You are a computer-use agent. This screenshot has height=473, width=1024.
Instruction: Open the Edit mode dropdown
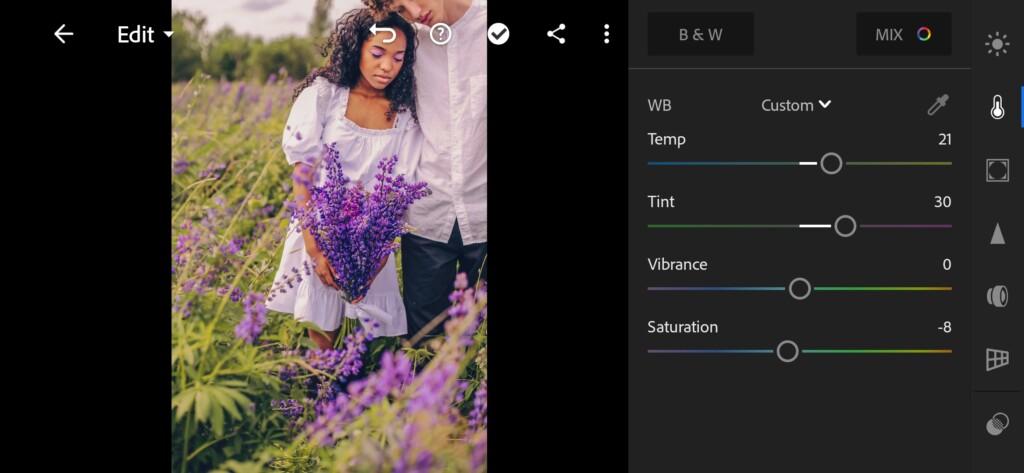click(x=145, y=35)
